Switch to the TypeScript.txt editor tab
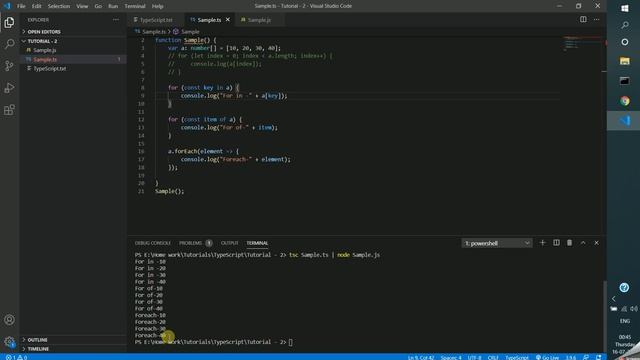Screen dimensions: 640x360 156,20
